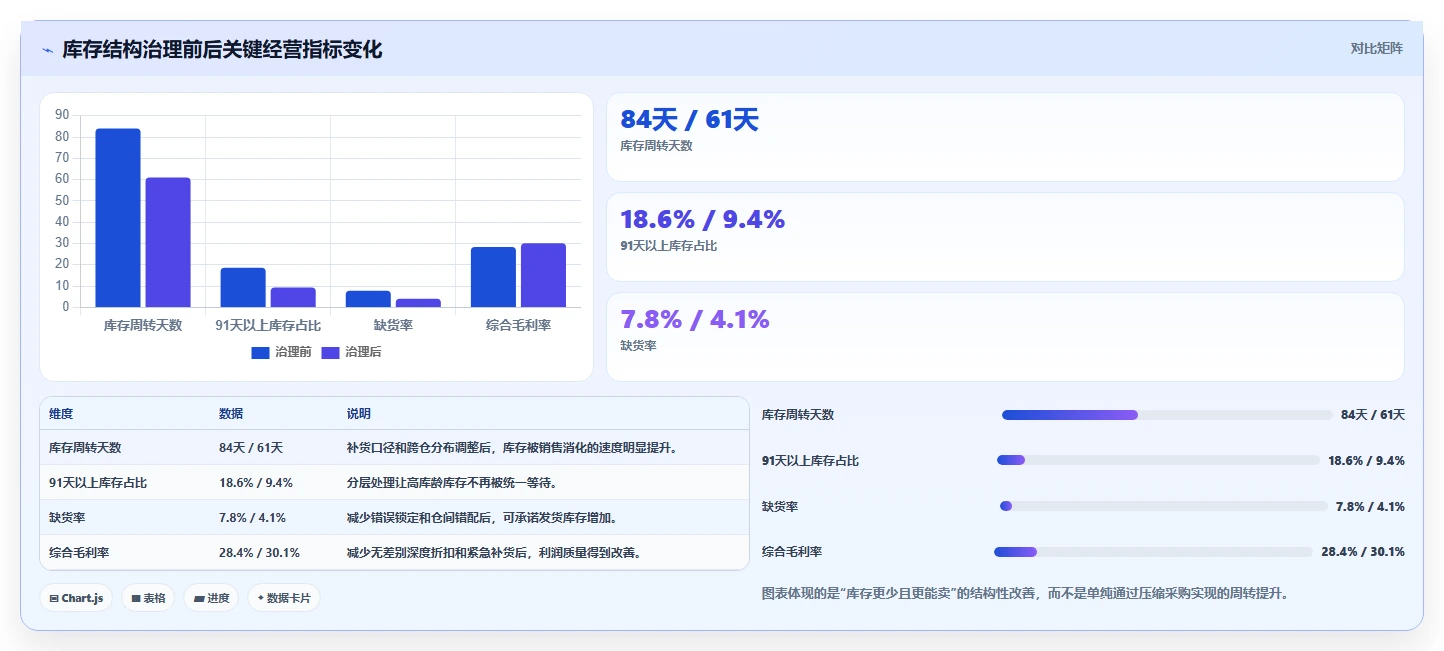Image resolution: width=1444 pixels, height=651 pixels.
Task: Click the 治理后 bar for 缺货率
Action: tap(418, 303)
